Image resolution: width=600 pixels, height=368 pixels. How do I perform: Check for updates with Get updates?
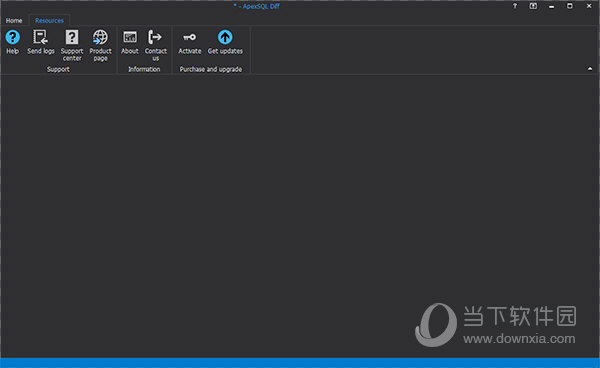tap(225, 37)
